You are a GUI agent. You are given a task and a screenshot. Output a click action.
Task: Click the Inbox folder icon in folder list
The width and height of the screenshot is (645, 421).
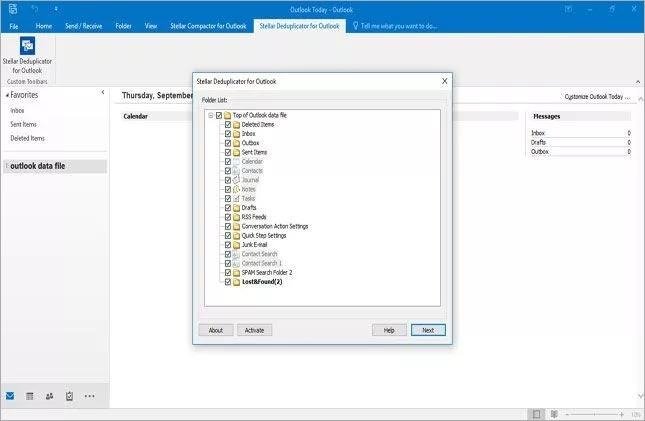pos(236,133)
